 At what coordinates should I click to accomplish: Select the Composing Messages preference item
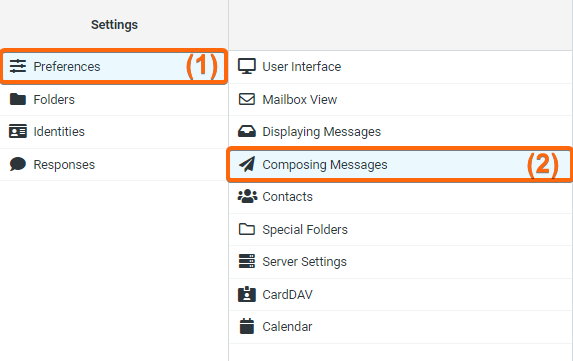pyautogui.click(x=401, y=164)
